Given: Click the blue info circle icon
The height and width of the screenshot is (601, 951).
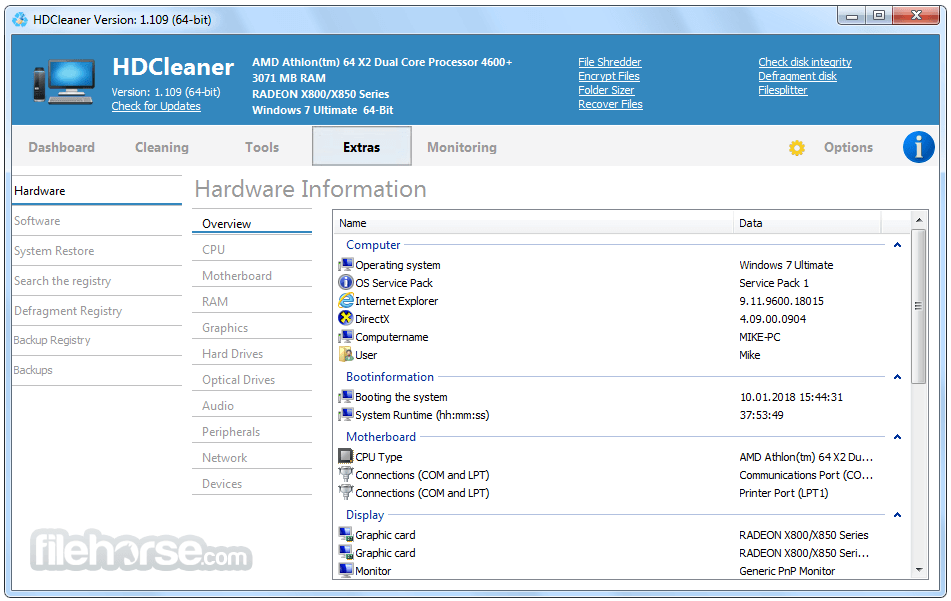Looking at the screenshot, I should [918, 147].
